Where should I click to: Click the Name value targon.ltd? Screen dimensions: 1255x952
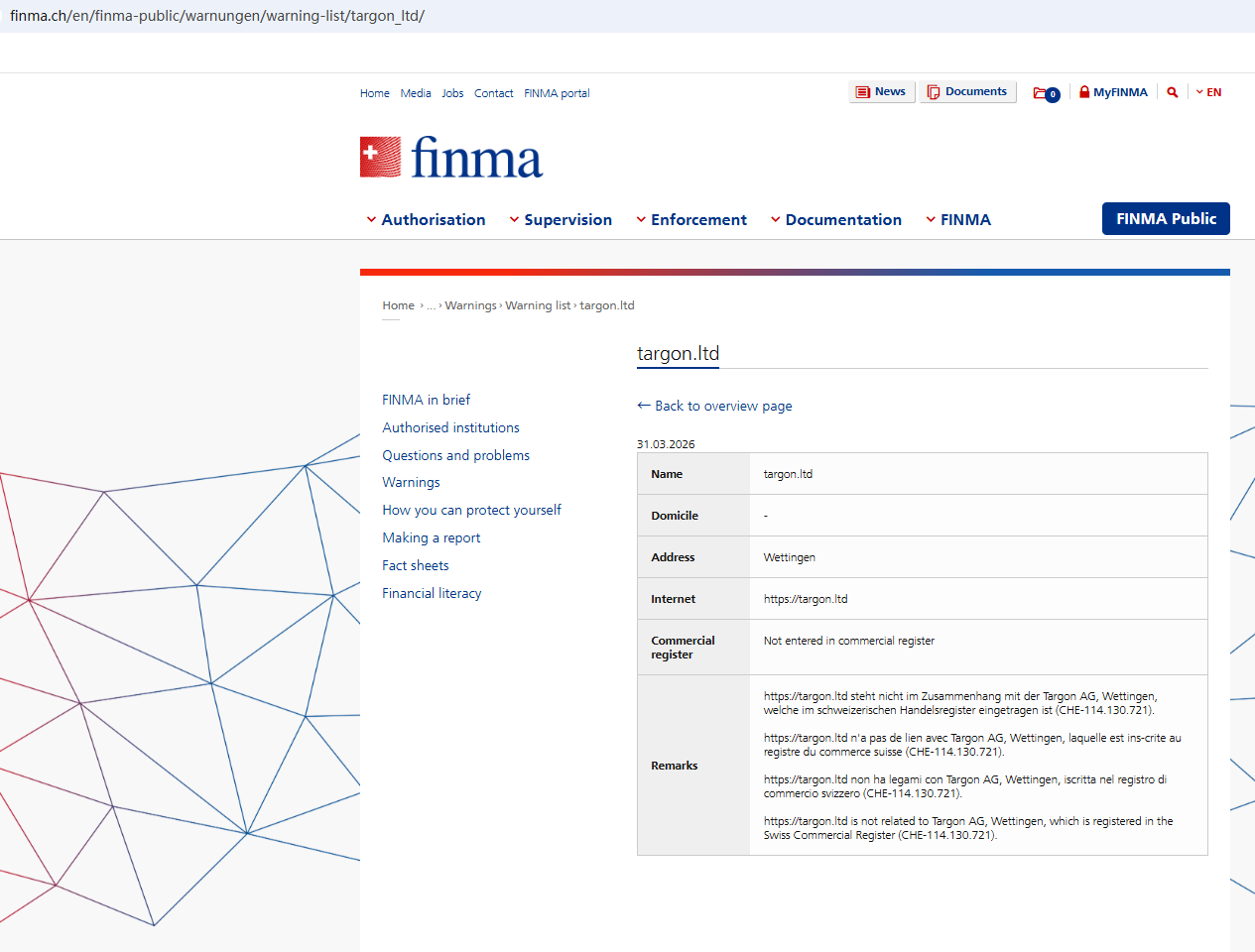pyautogui.click(x=788, y=474)
